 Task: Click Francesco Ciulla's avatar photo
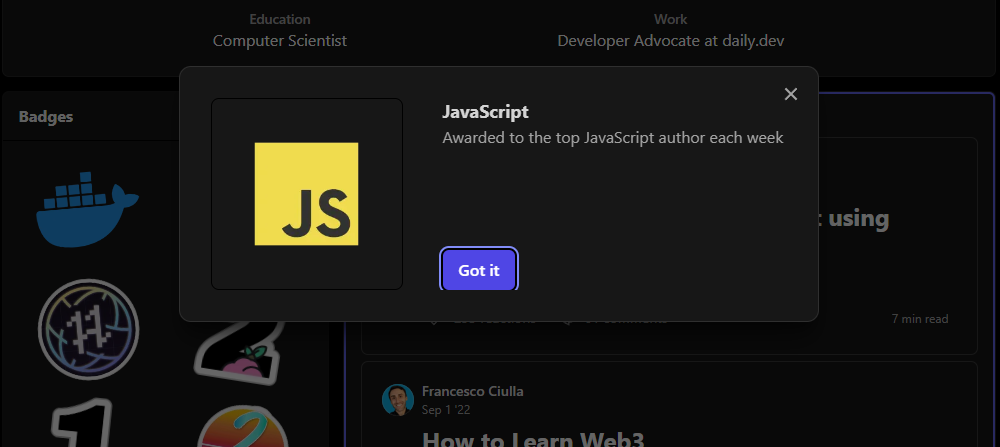398,400
